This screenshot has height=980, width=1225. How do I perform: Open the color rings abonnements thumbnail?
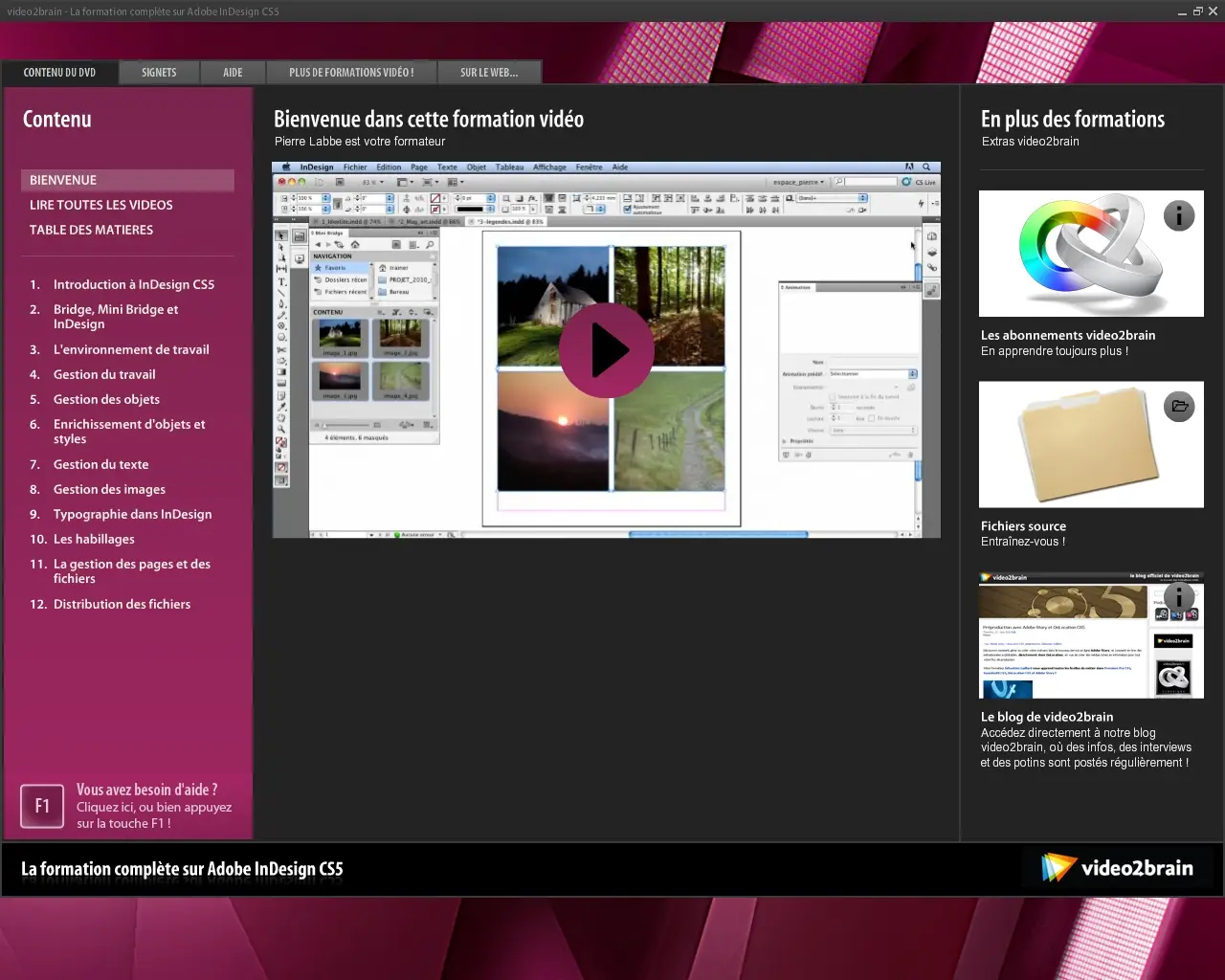1091,254
